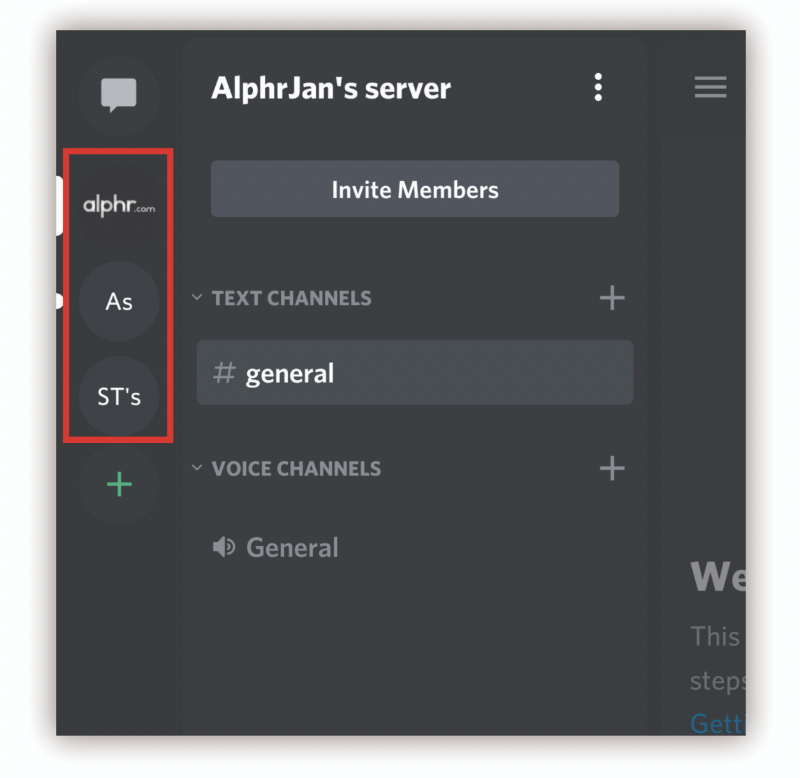Click the speaker icon next to General

coord(225,548)
